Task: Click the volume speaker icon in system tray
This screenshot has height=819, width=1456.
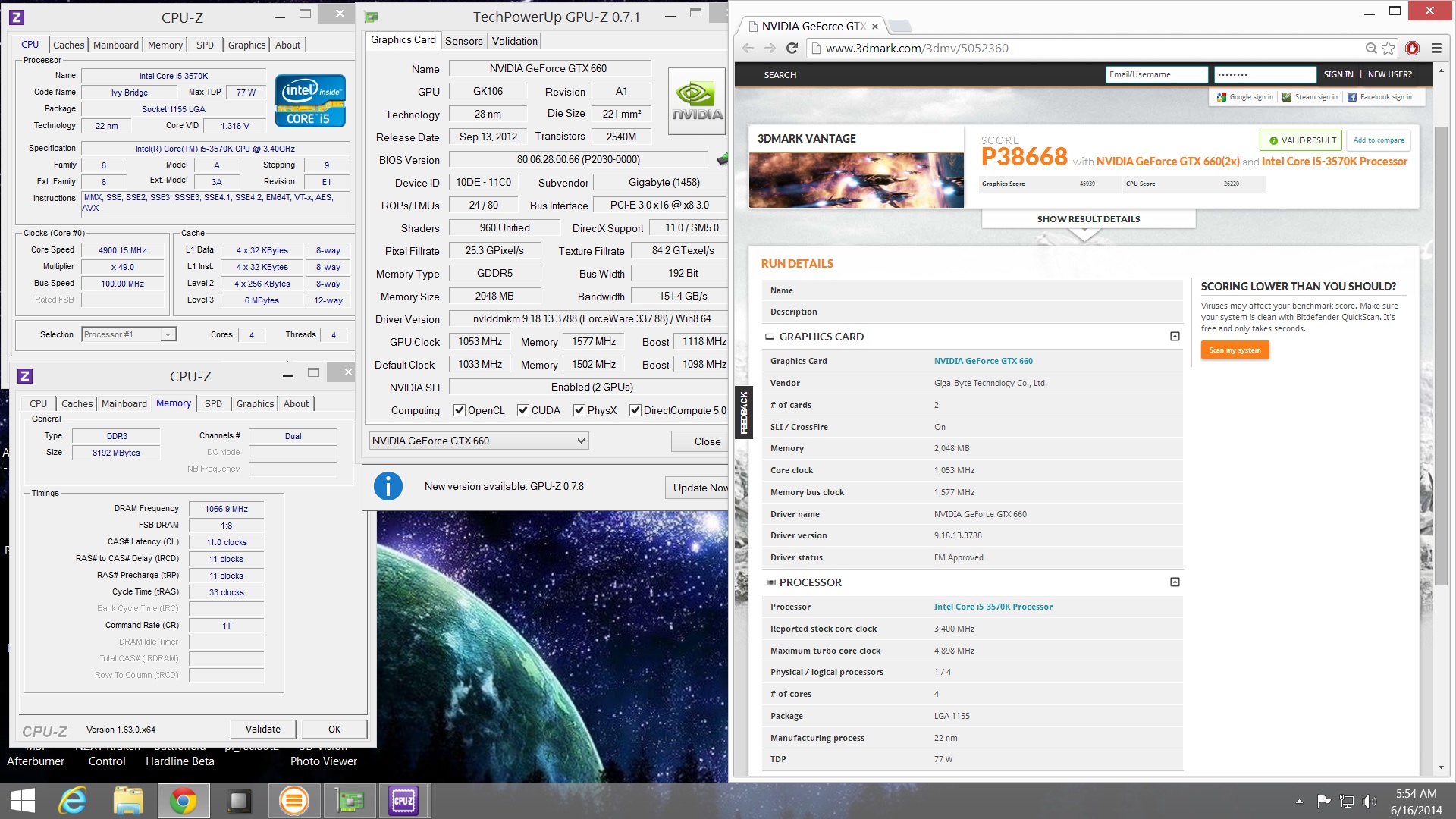Action: click(1370, 802)
